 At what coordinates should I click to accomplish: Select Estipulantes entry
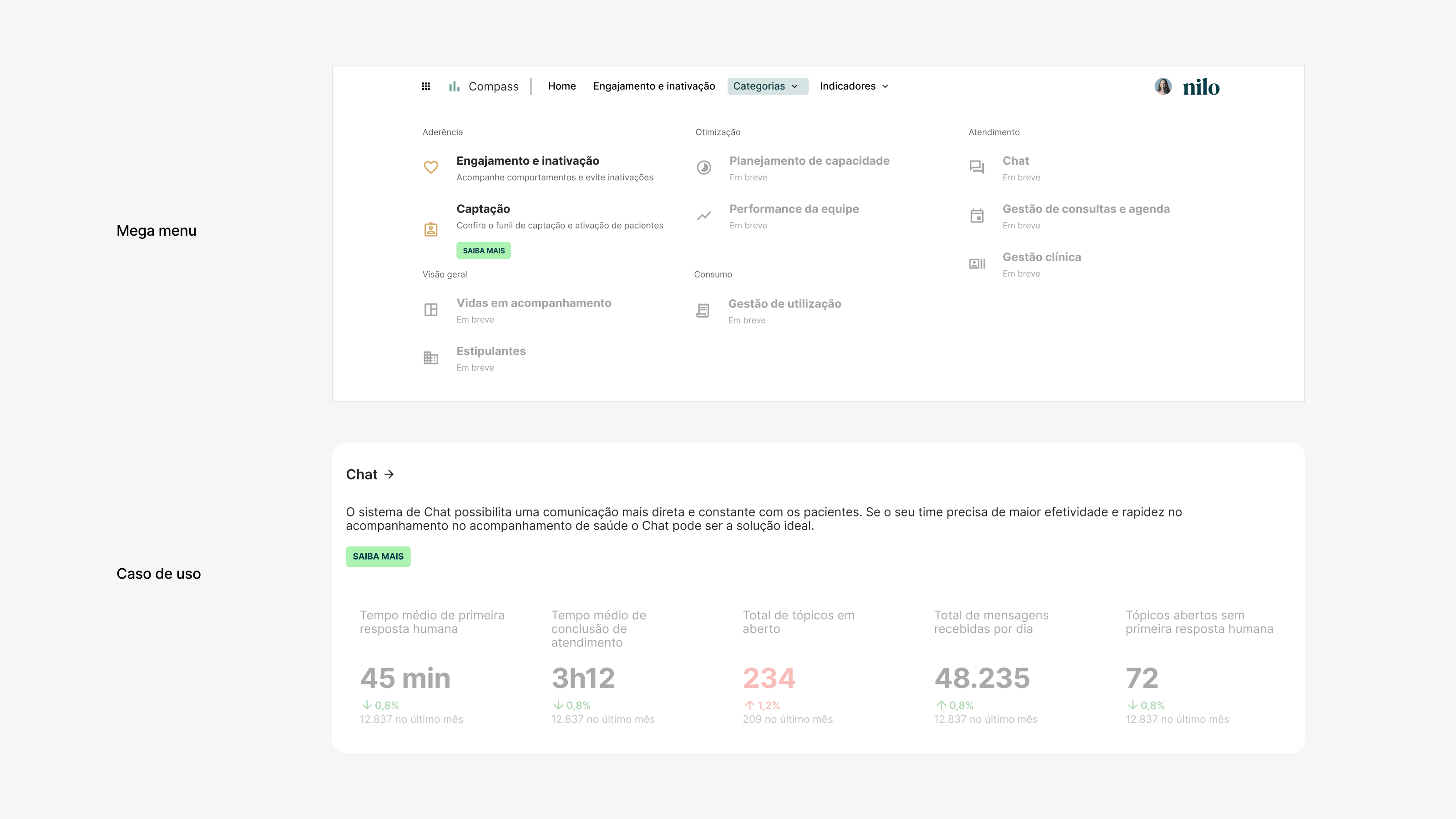point(490,351)
